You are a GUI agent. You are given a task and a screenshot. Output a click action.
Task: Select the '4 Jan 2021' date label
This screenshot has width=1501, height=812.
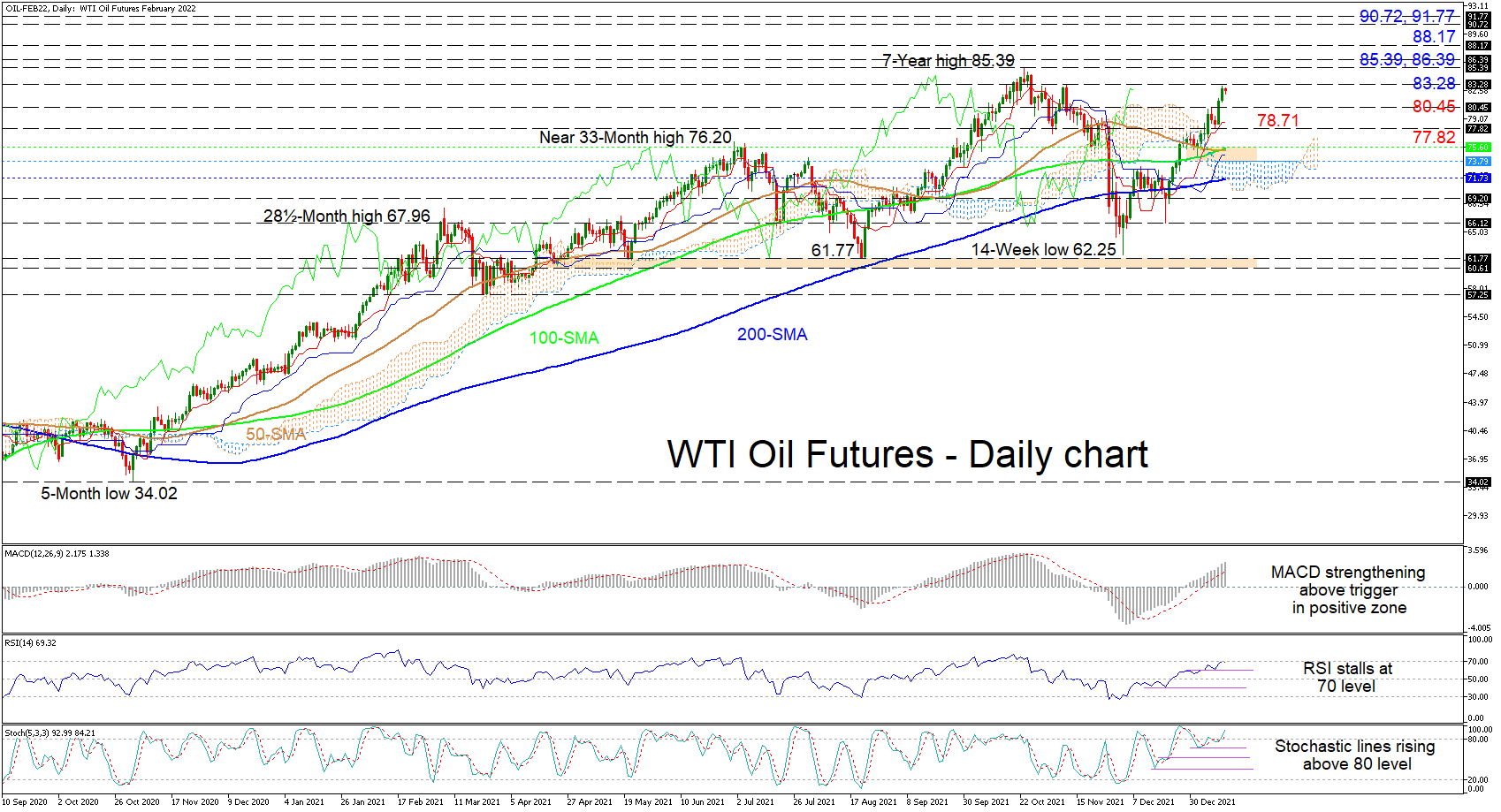pyautogui.click(x=304, y=802)
